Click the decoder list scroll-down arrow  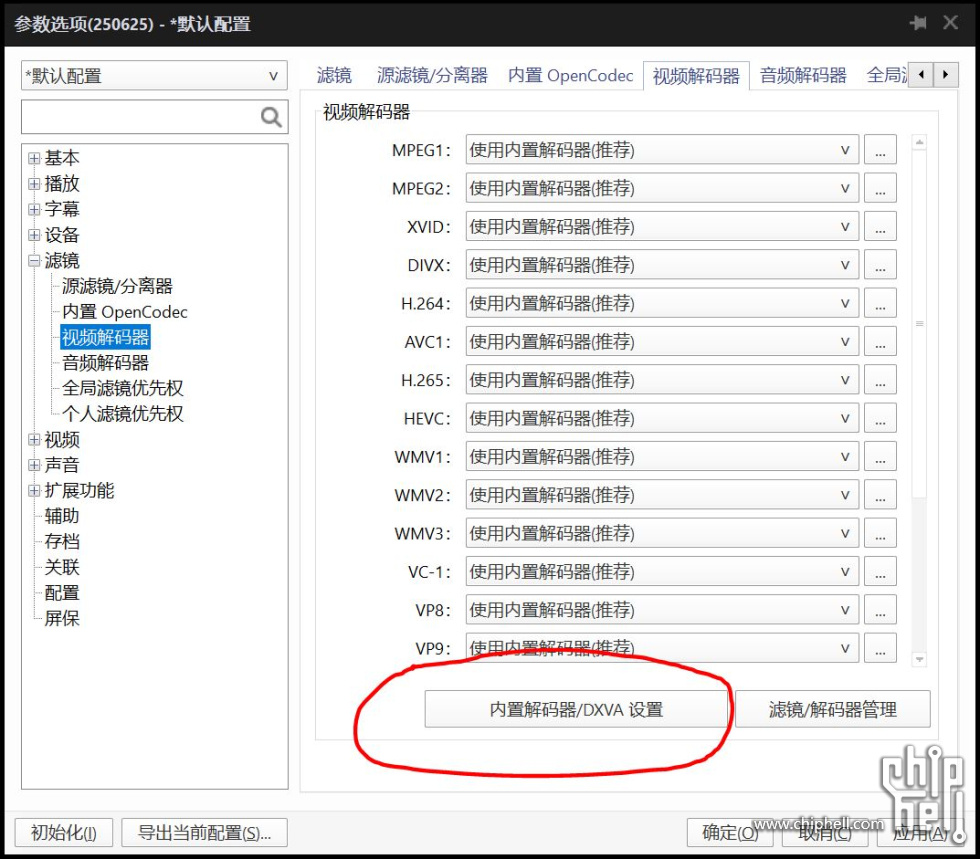click(x=919, y=659)
